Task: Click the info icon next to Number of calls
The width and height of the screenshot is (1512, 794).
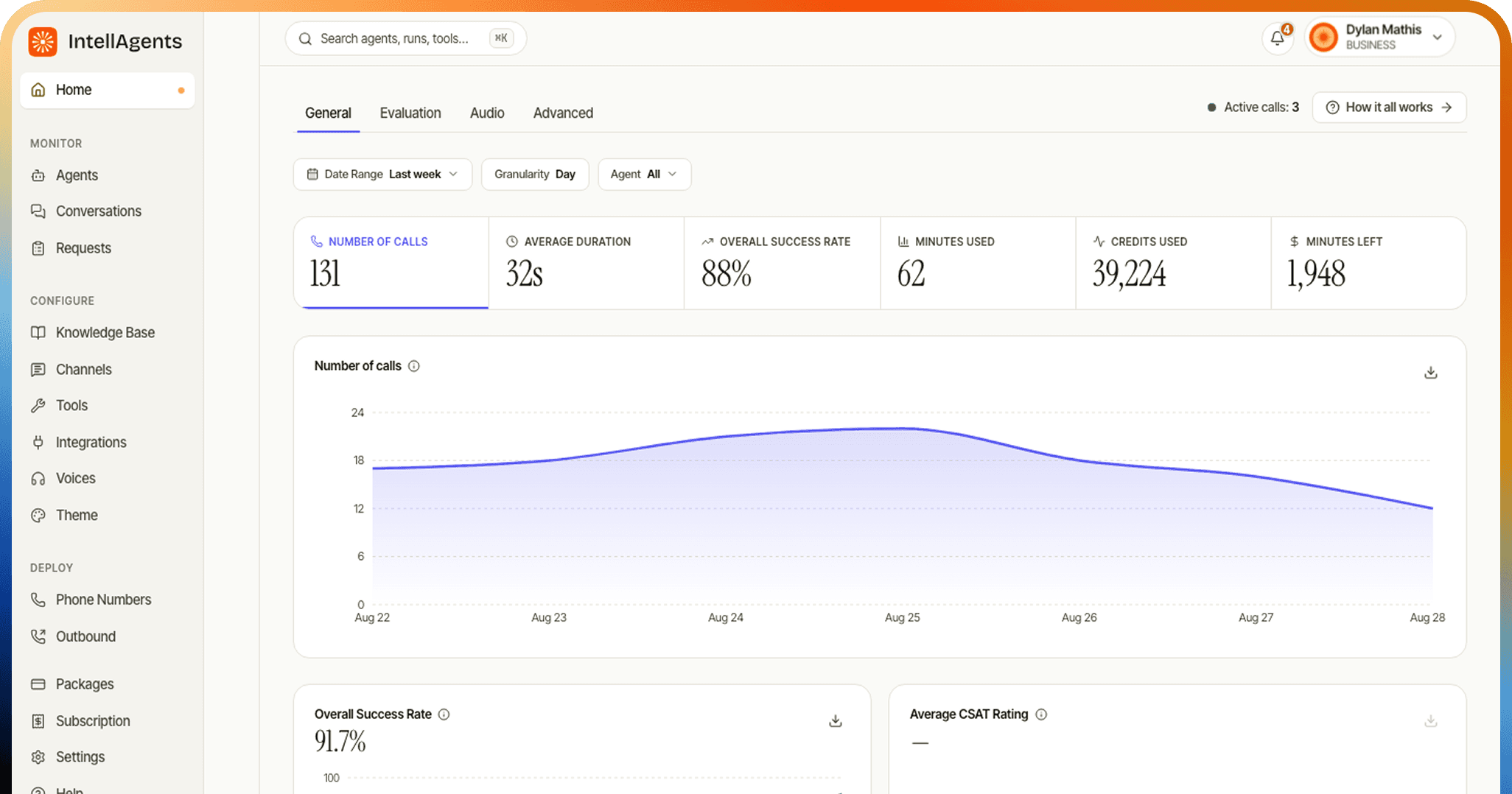Action: pyautogui.click(x=414, y=366)
